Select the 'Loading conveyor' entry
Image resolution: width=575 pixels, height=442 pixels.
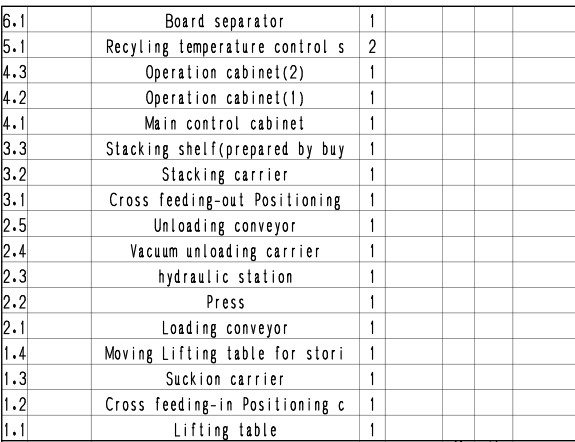(225, 328)
